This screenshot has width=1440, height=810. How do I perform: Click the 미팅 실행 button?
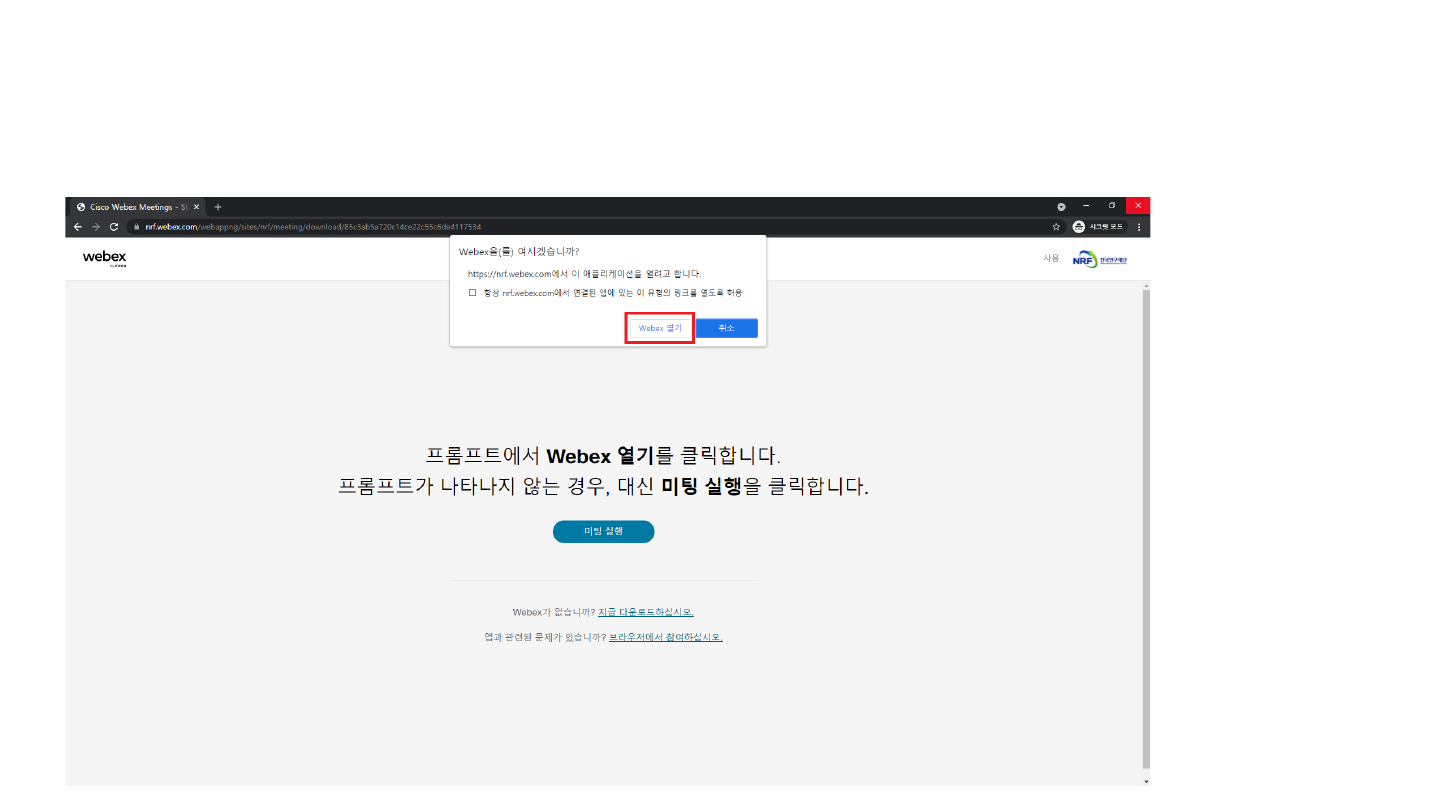click(603, 531)
